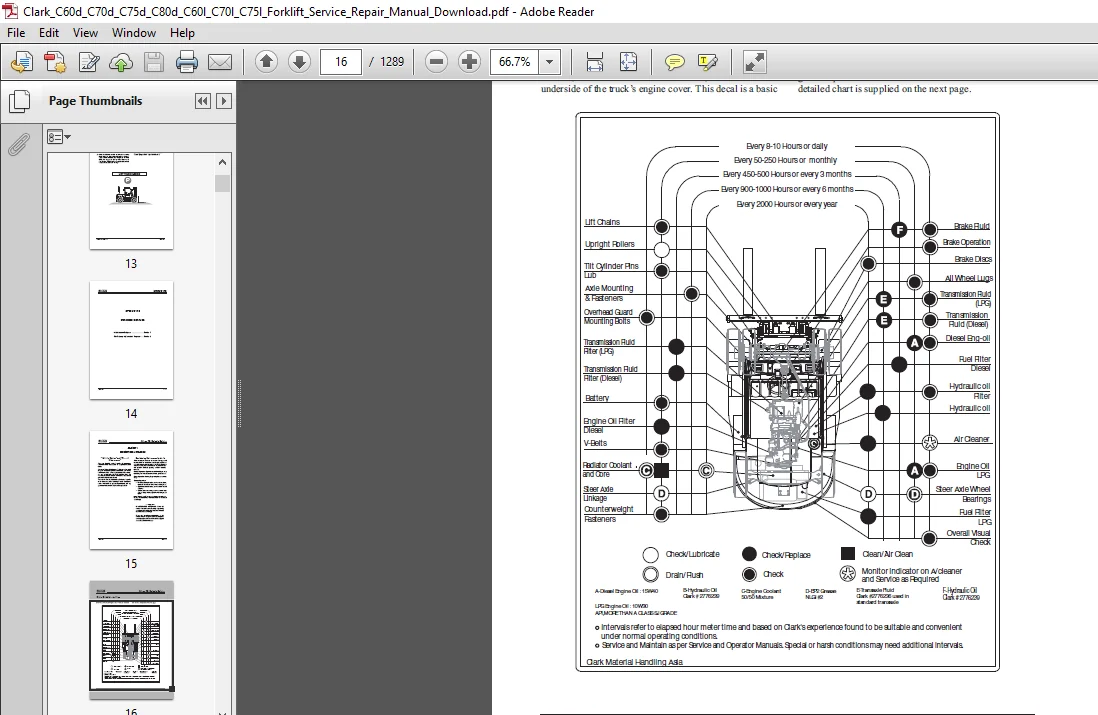The height and width of the screenshot is (715, 1098).
Task: Open the File menu
Action: tap(16, 33)
